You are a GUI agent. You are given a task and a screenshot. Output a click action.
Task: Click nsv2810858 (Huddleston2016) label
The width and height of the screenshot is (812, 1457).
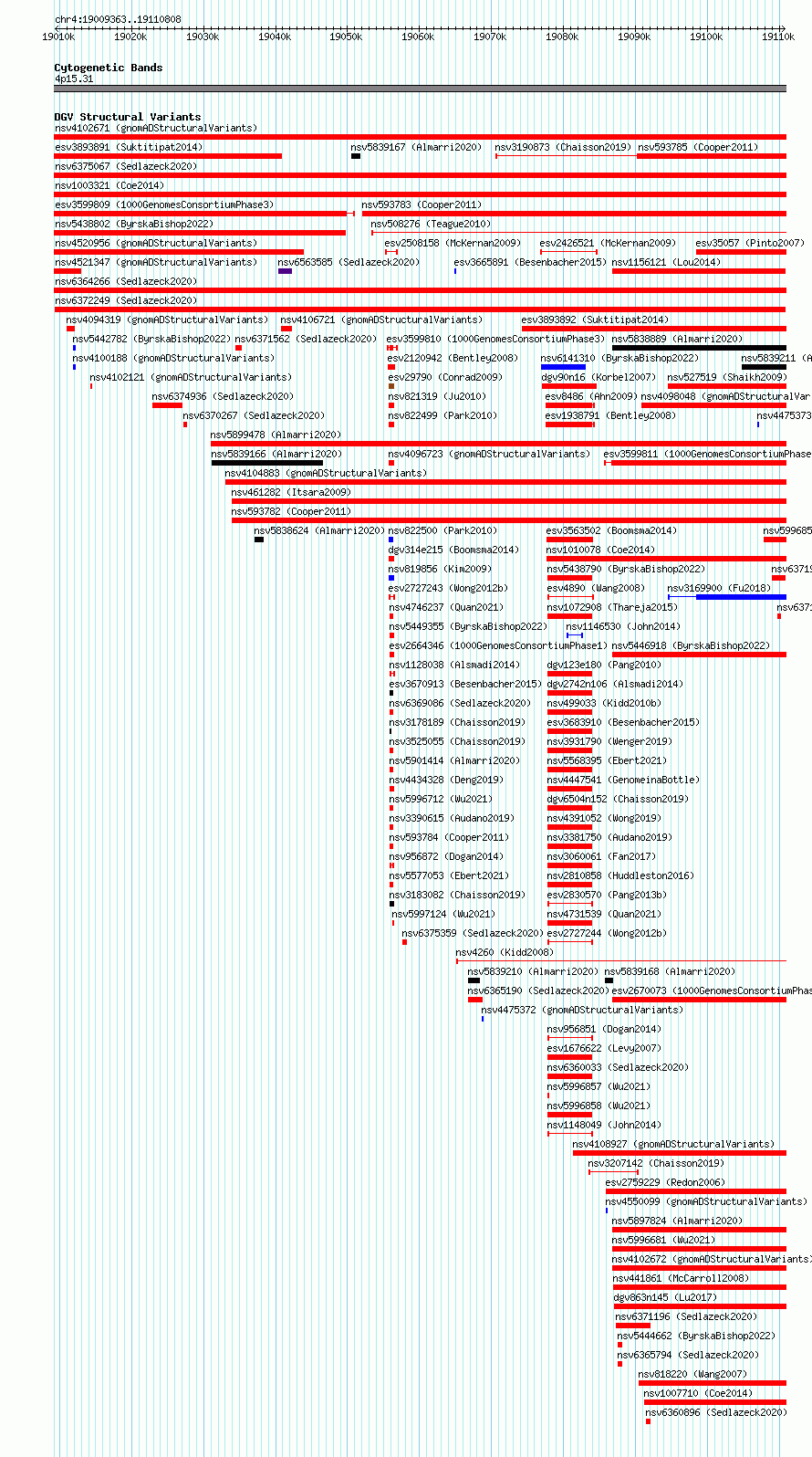coord(619,875)
